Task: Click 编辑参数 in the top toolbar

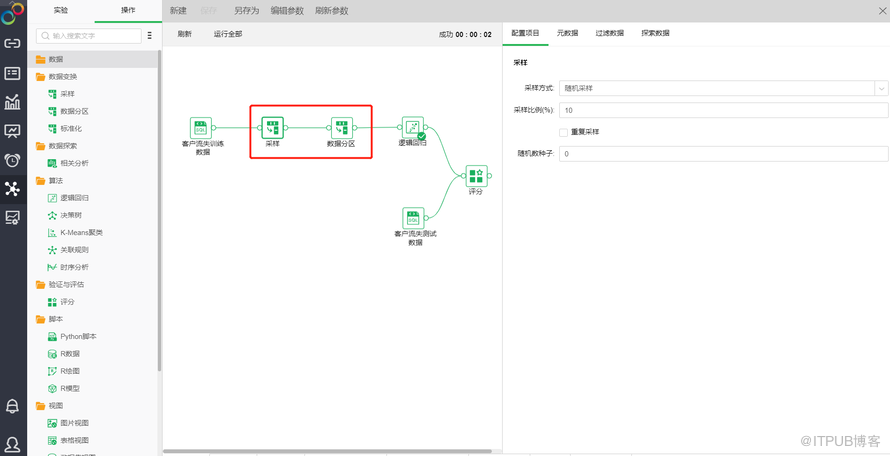Action: (287, 11)
